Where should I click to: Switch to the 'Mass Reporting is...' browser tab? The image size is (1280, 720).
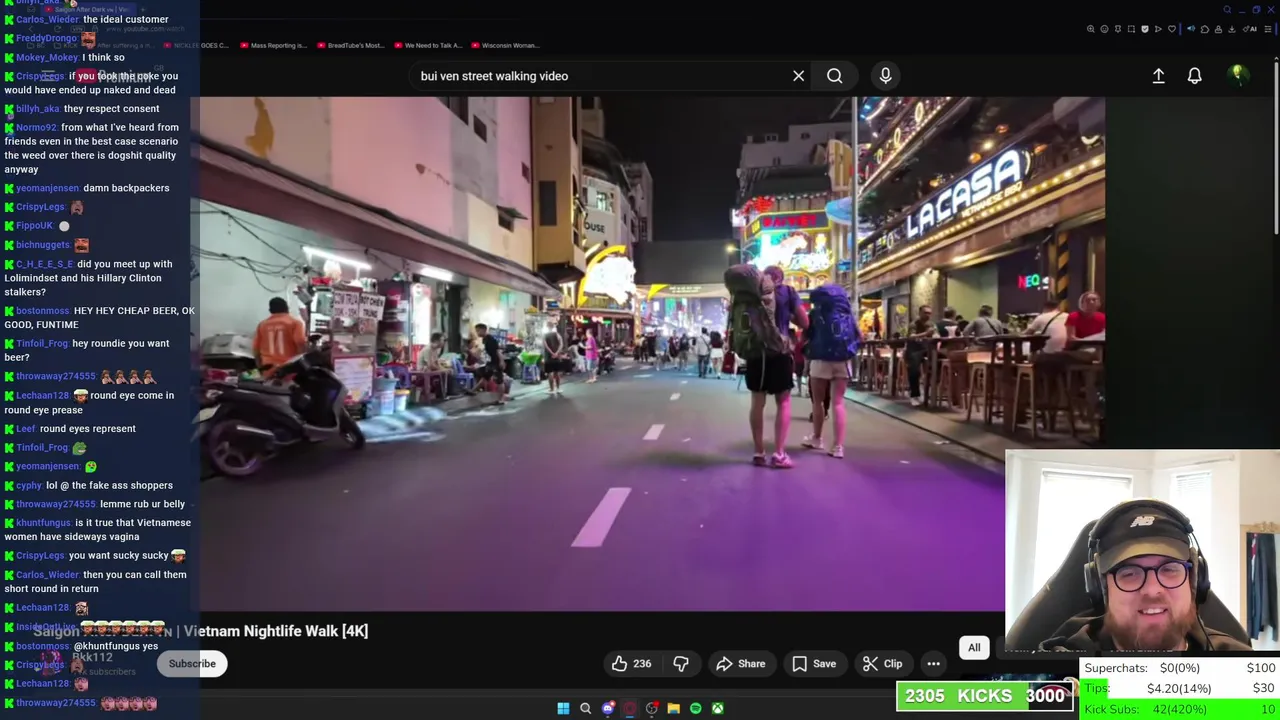272,45
